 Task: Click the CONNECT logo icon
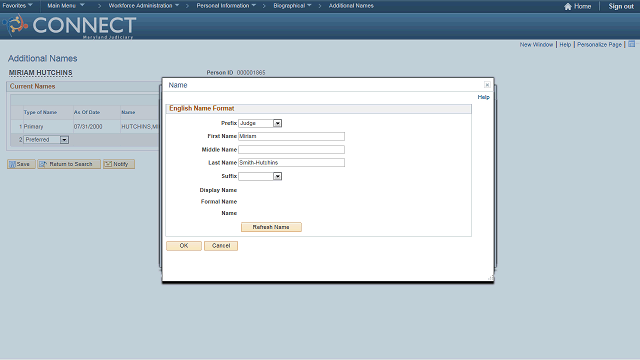coord(16,25)
